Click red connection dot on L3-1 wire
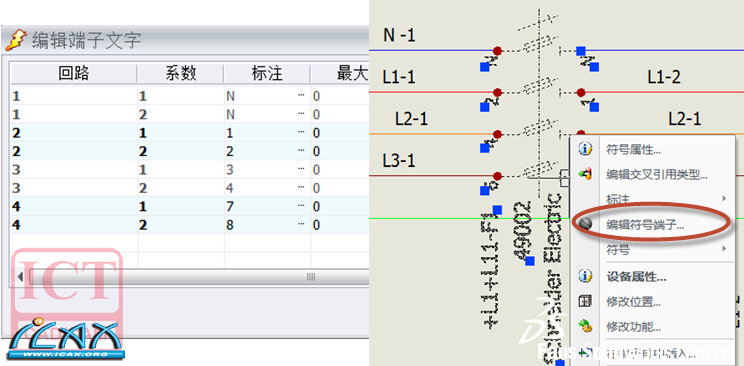This screenshot has height=366, width=744. tap(497, 176)
